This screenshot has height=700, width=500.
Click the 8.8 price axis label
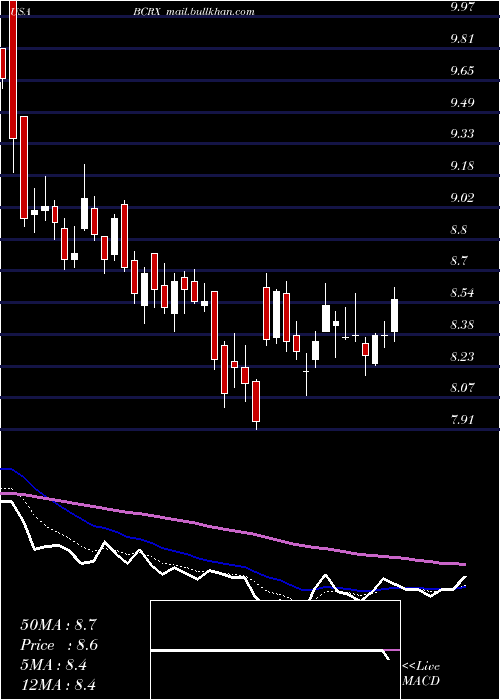click(x=459, y=230)
